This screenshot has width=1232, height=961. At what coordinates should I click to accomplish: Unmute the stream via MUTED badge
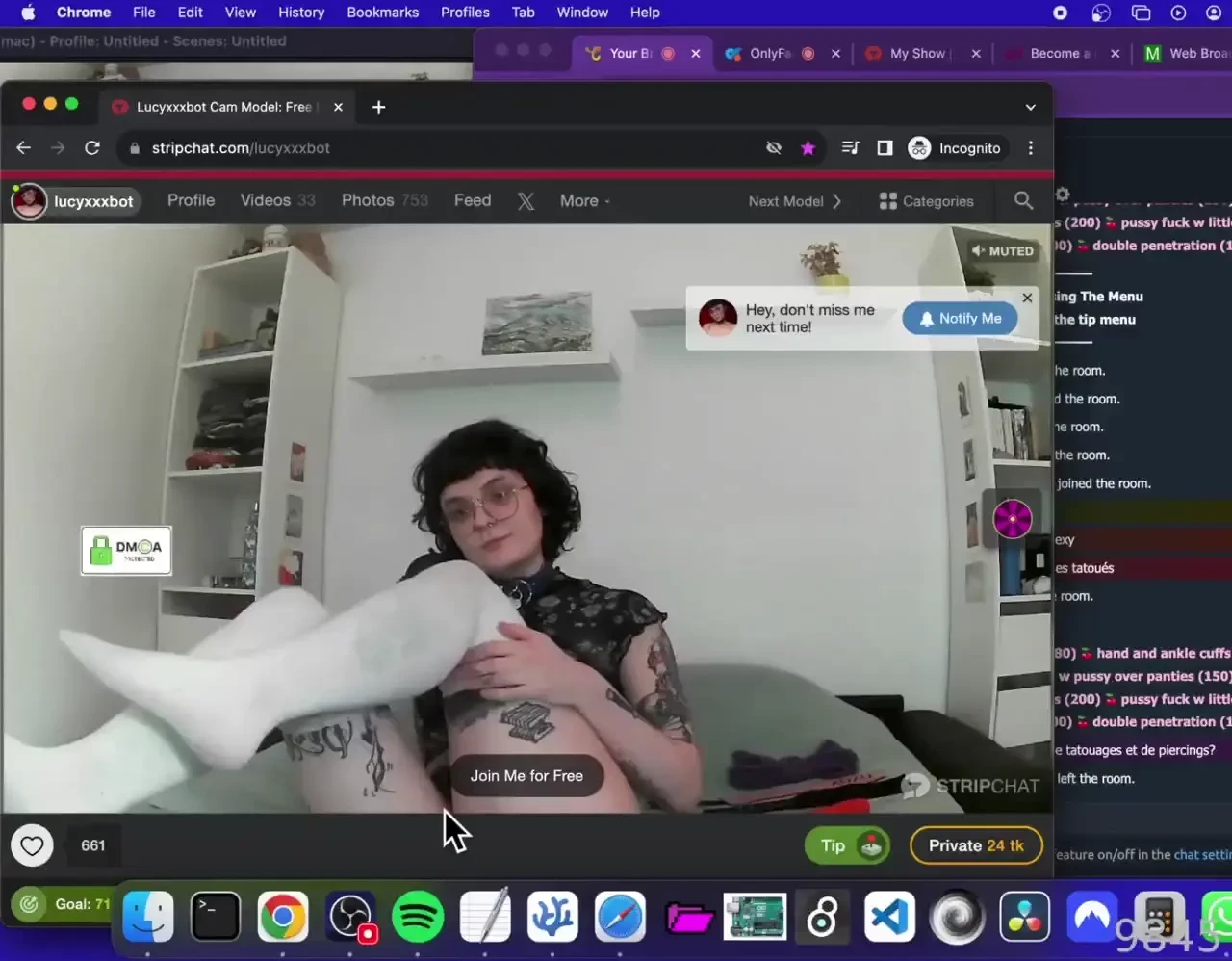pos(1003,250)
